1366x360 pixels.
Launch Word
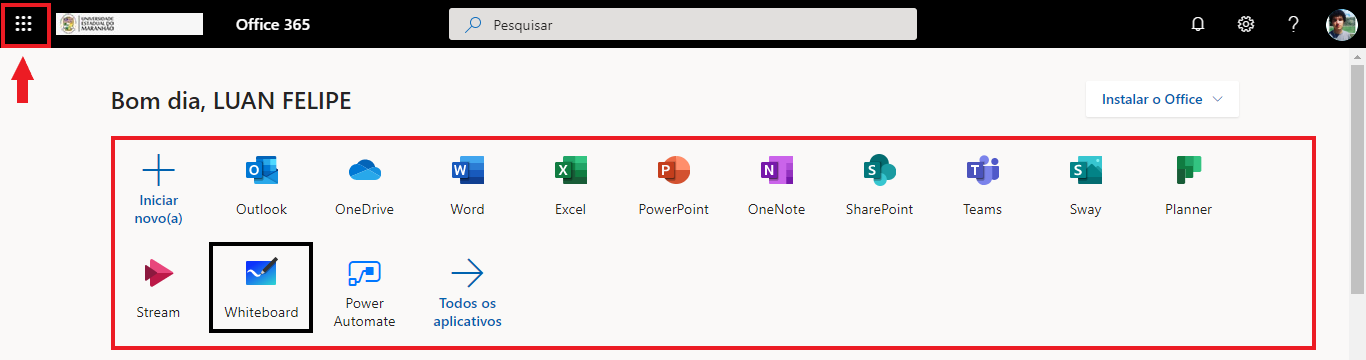(x=467, y=185)
